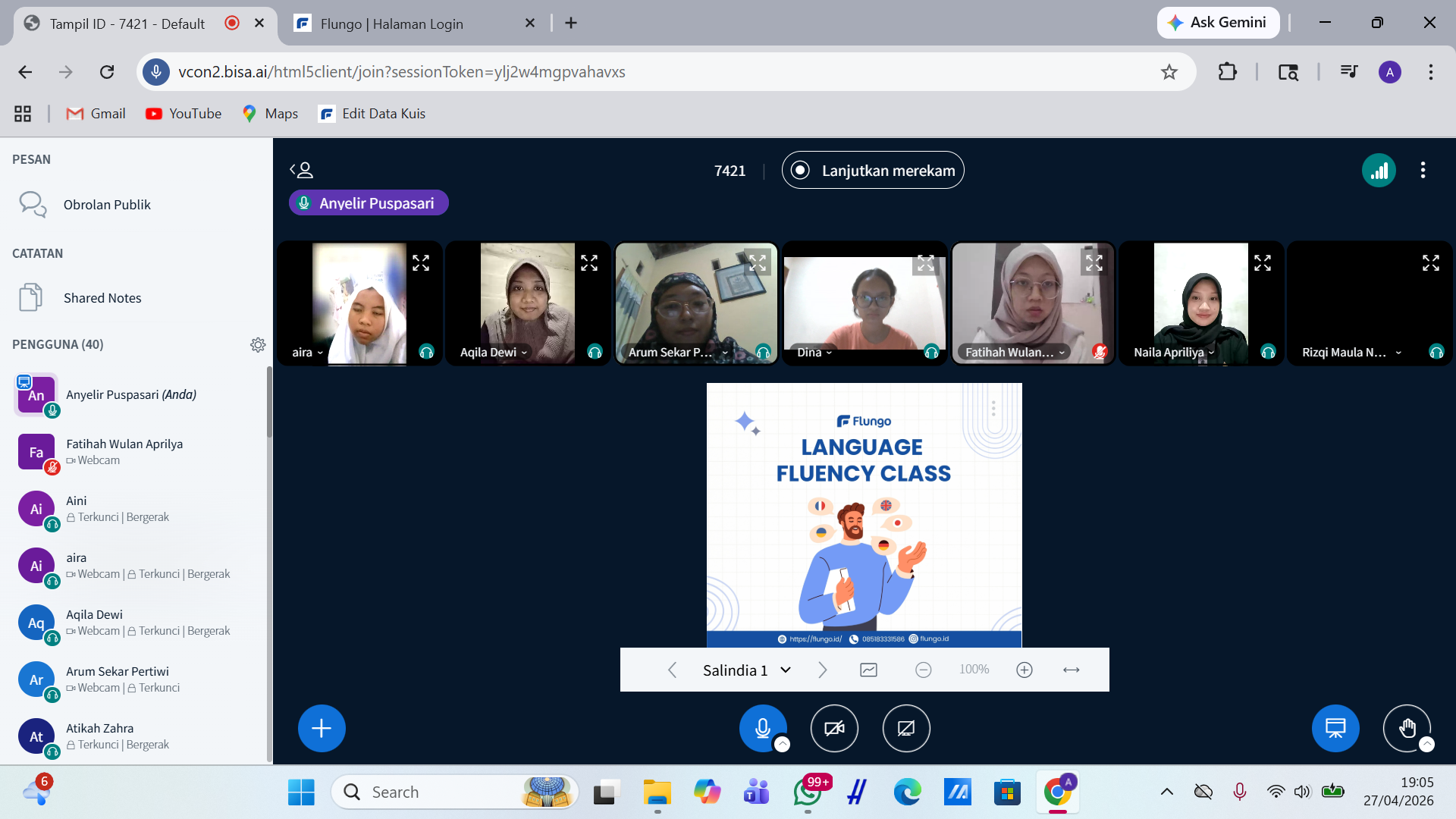This screenshot has height=819, width=1456.
Task: Open WhatsApp from the taskbar
Action: point(808,792)
